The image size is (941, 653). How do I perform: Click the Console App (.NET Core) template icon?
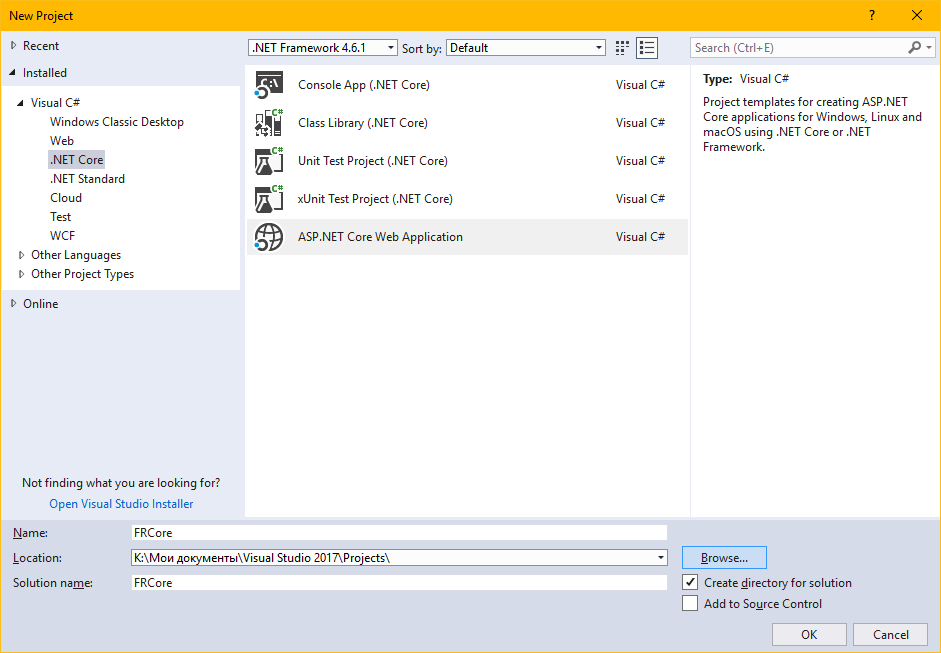(268, 85)
